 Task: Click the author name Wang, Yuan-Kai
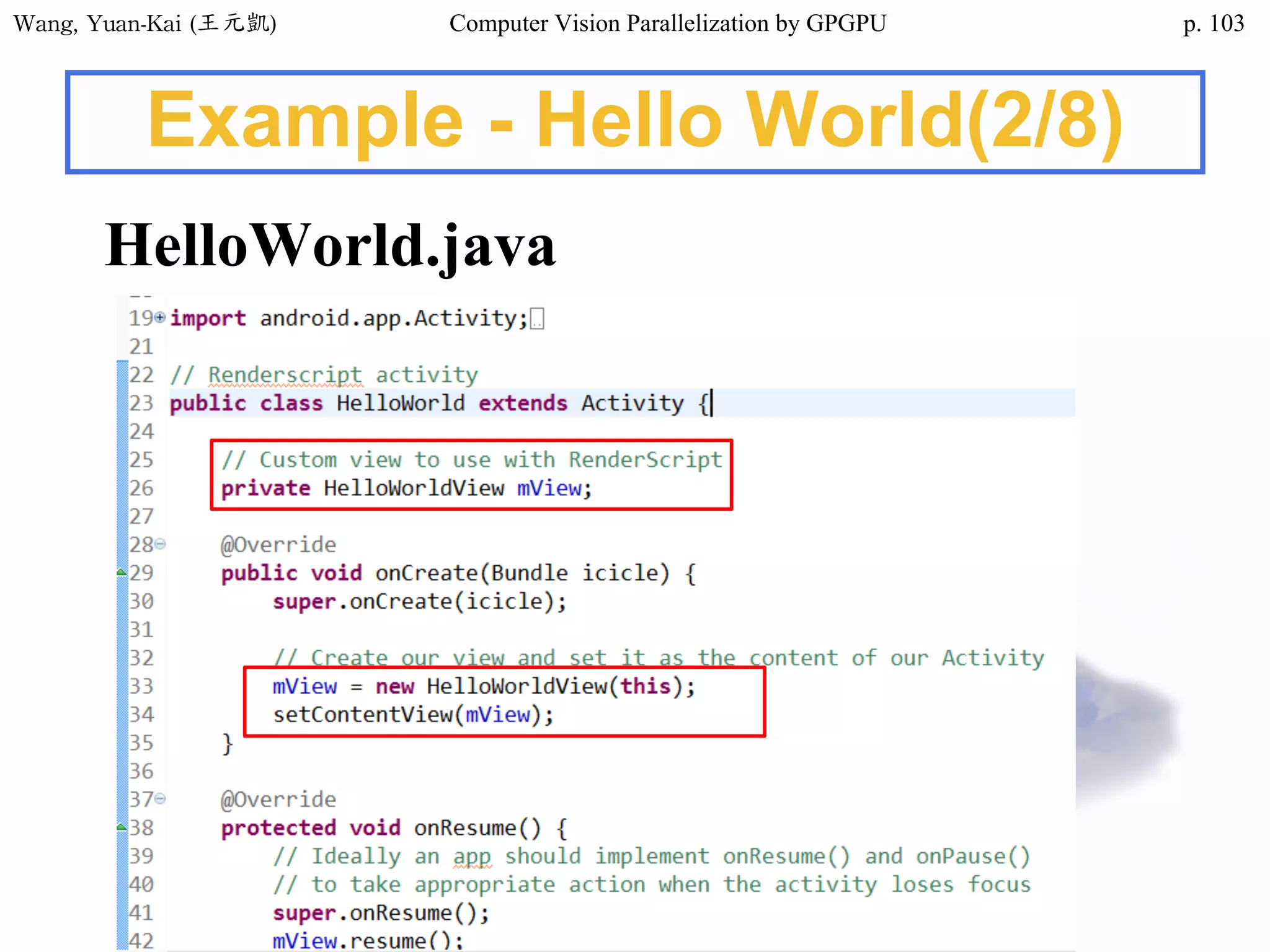pyautogui.click(x=145, y=24)
